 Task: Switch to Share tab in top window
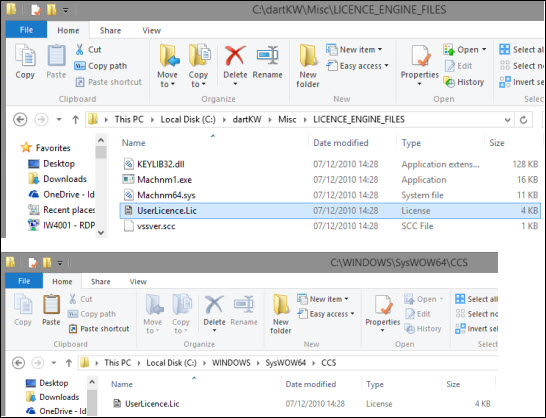coord(110,30)
